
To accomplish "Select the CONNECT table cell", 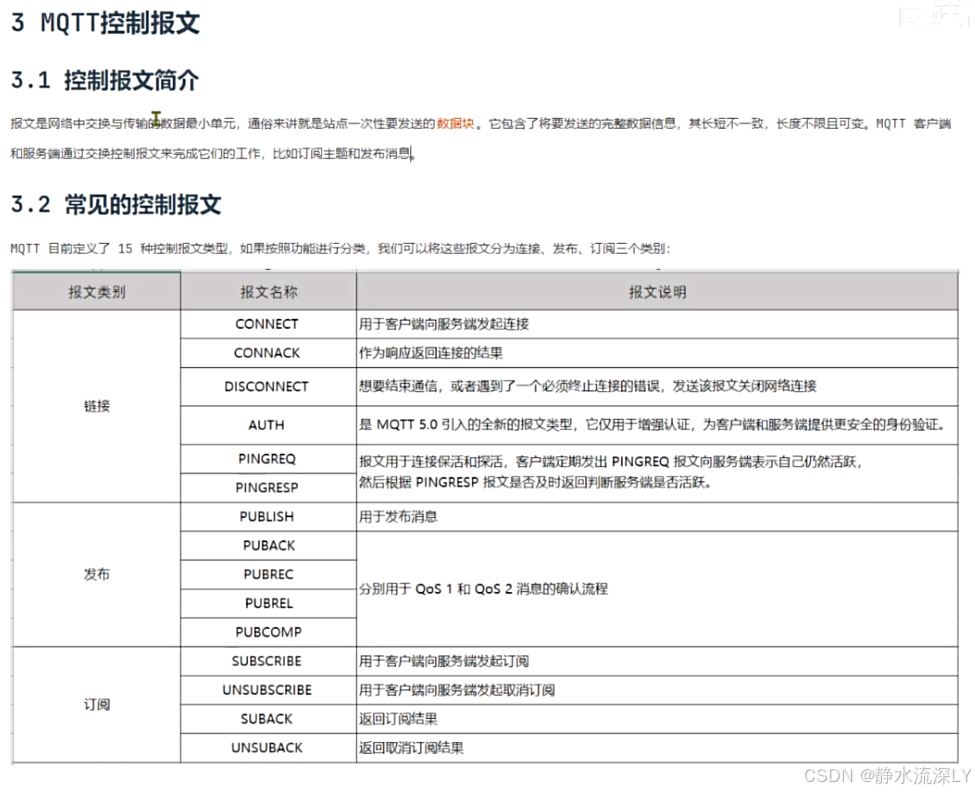I will 267,324.
